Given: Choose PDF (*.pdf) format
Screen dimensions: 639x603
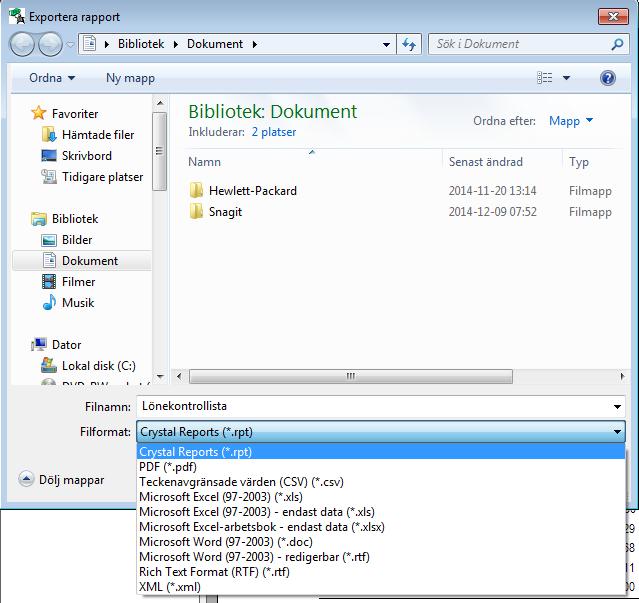Looking at the screenshot, I should 381,467.
